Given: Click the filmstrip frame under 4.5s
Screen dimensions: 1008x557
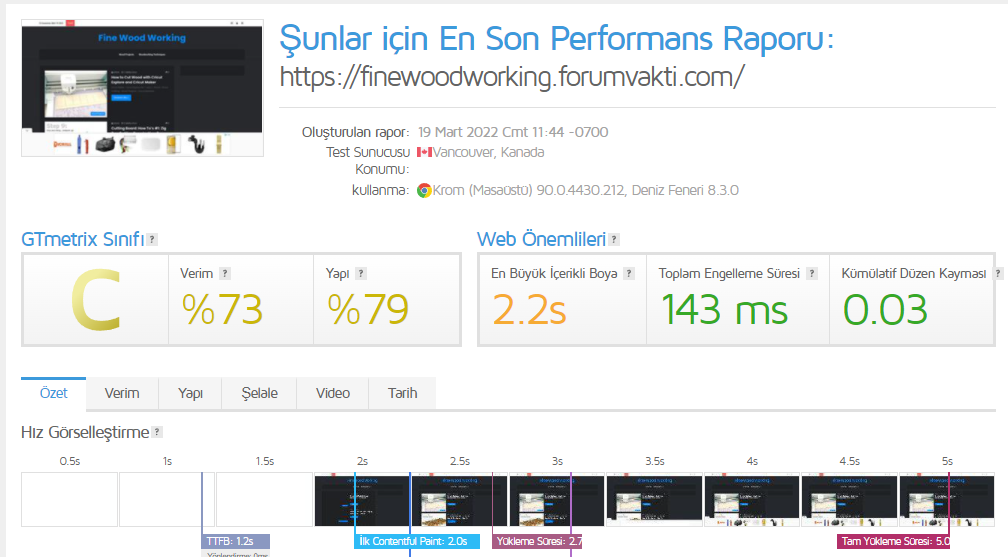Looking at the screenshot, I should (849, 500).
